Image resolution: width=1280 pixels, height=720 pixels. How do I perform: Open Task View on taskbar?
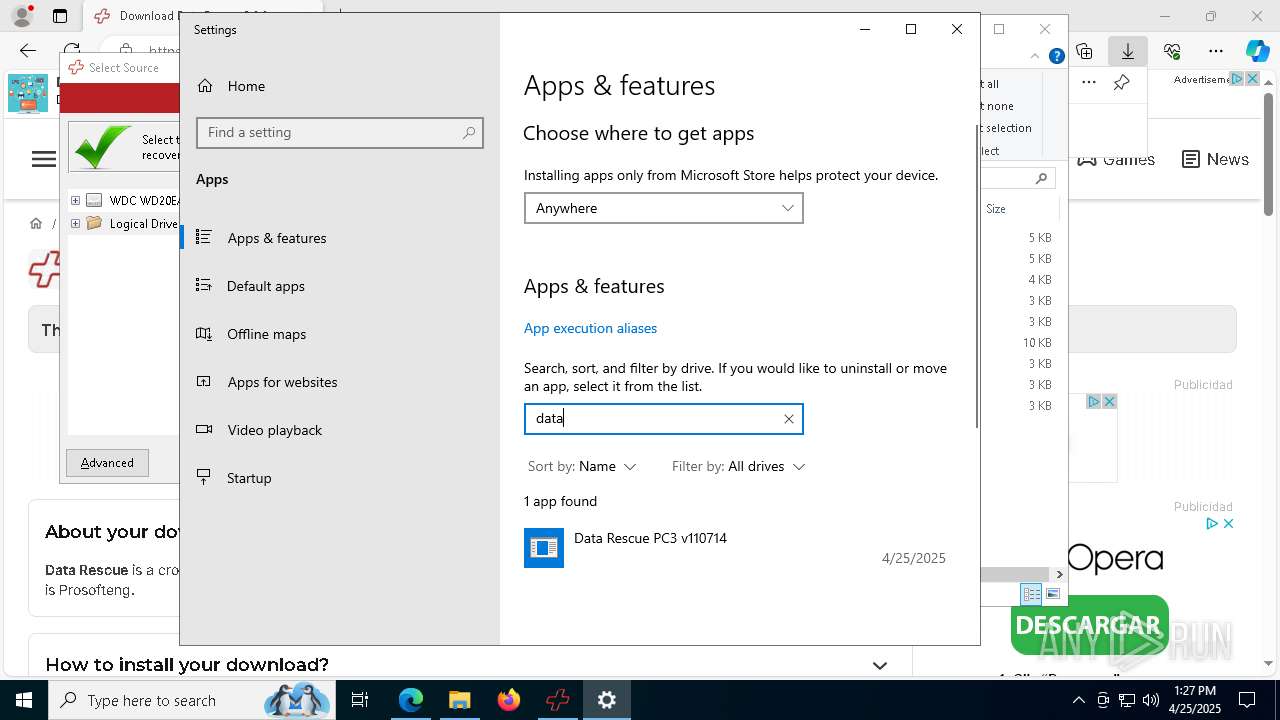360,700
